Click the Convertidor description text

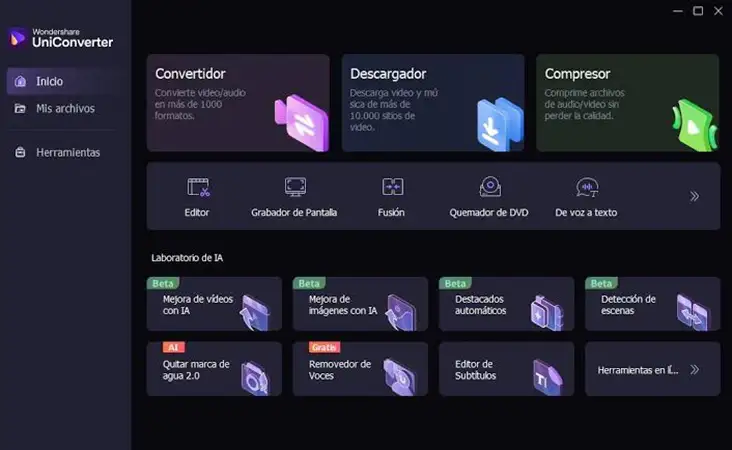200,104
